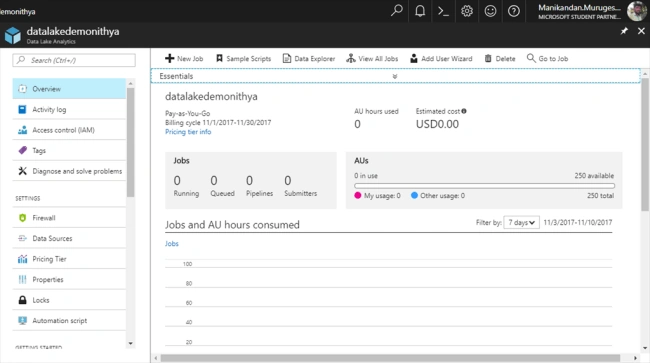The height and width of the screenshot is (363, 650).
Task: Start a New Job
Action: click(x=184, y=58)
